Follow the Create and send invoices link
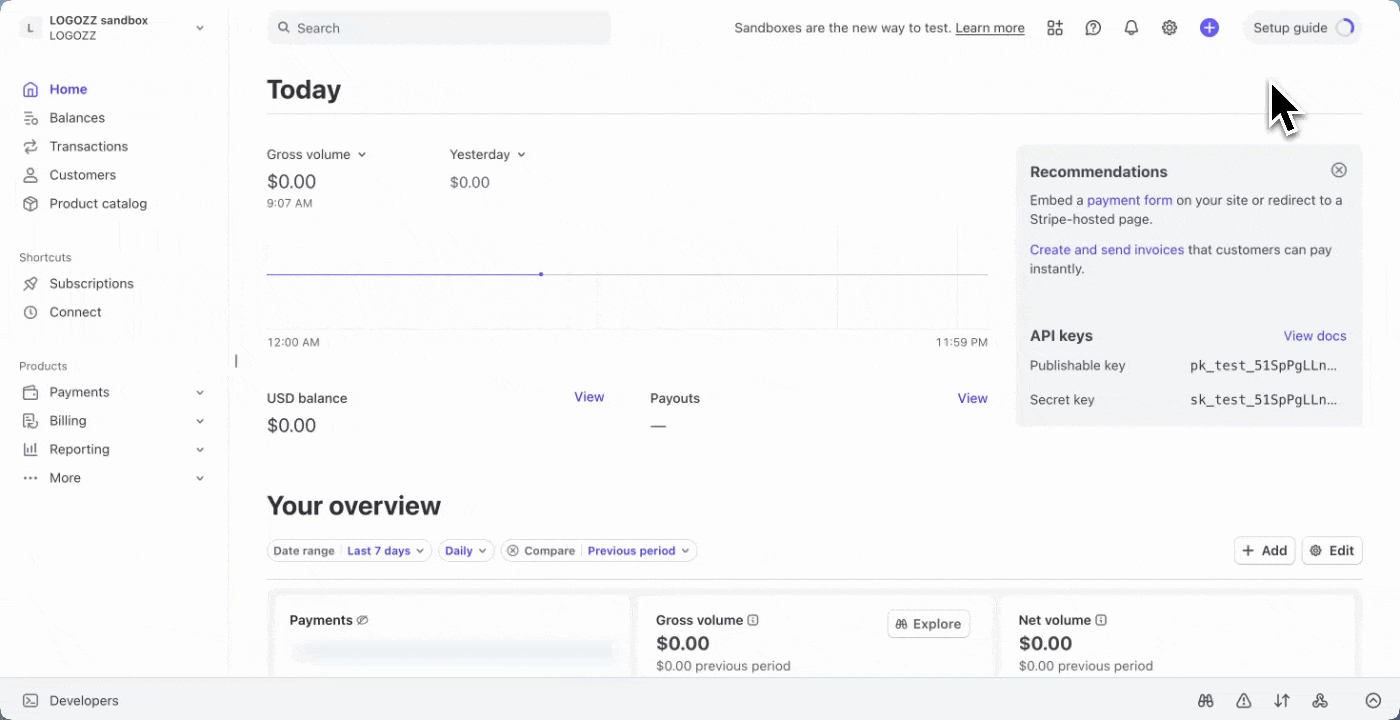 click(1106, 250)
